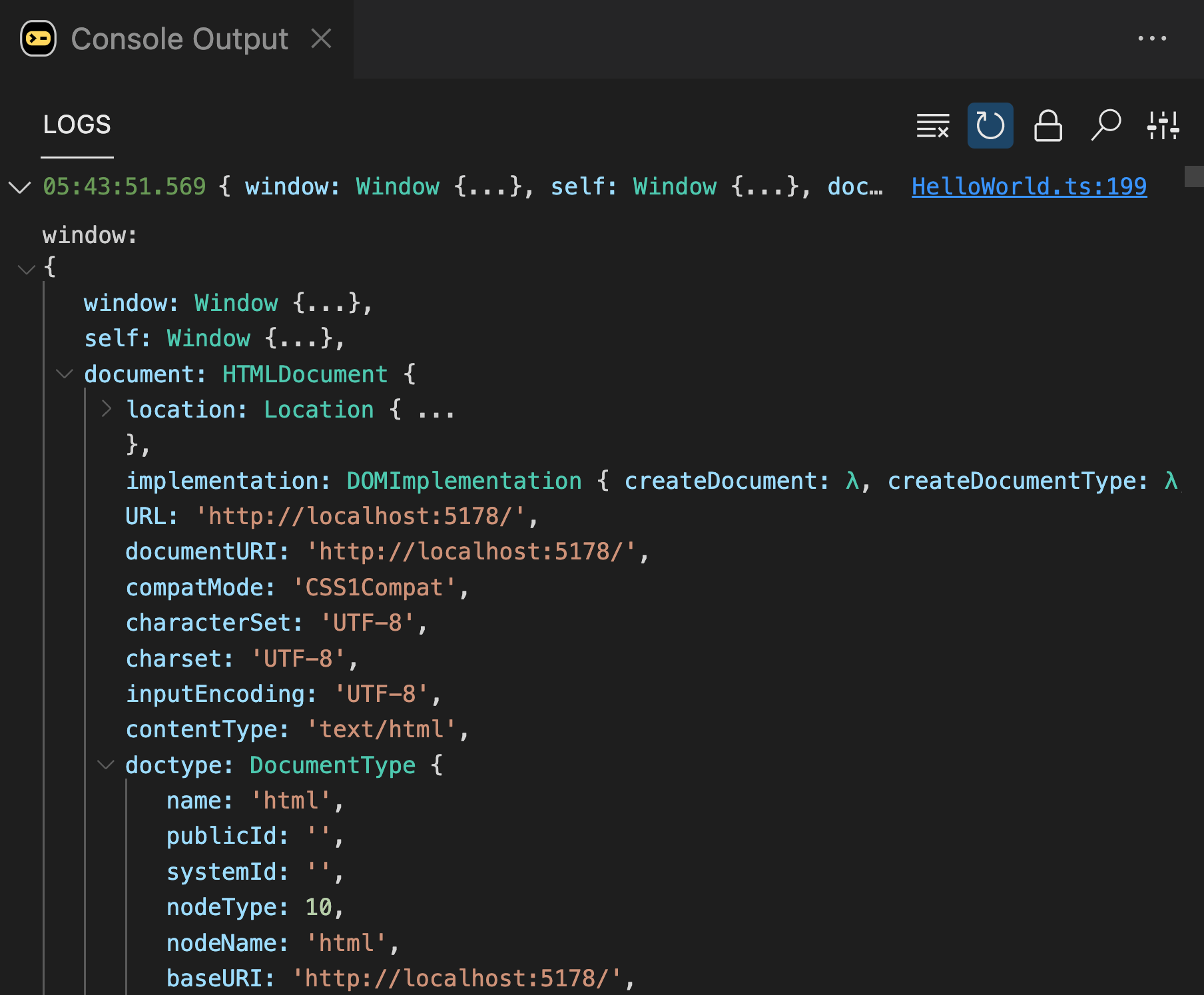Clear all logs with the clear icon

point(932,125)
